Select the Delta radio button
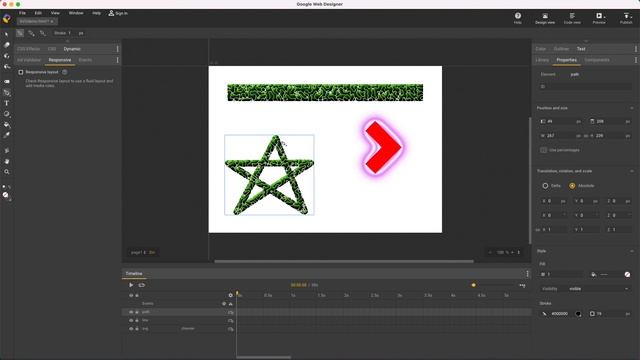Image resolution: width=640 pixels, height=360 pixels. [x=545, y=186]
